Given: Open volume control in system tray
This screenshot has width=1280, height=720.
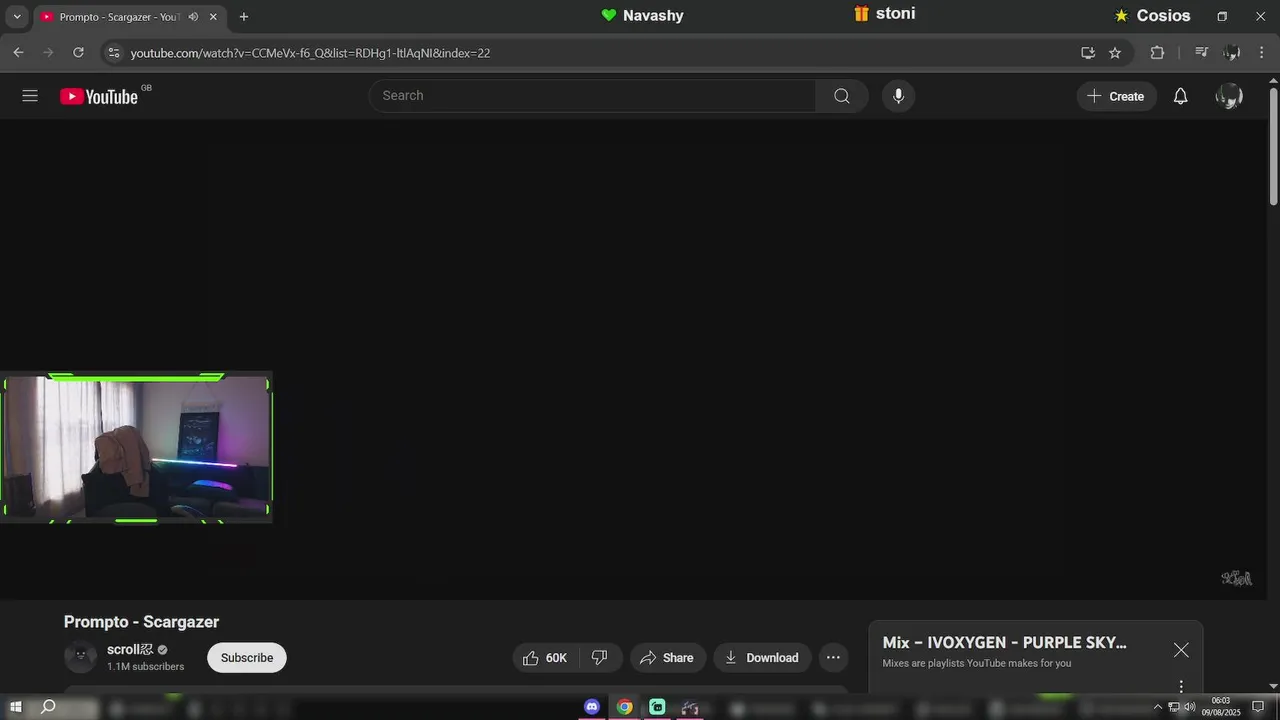Looking at the screenshot, I should coord(1190,707).
